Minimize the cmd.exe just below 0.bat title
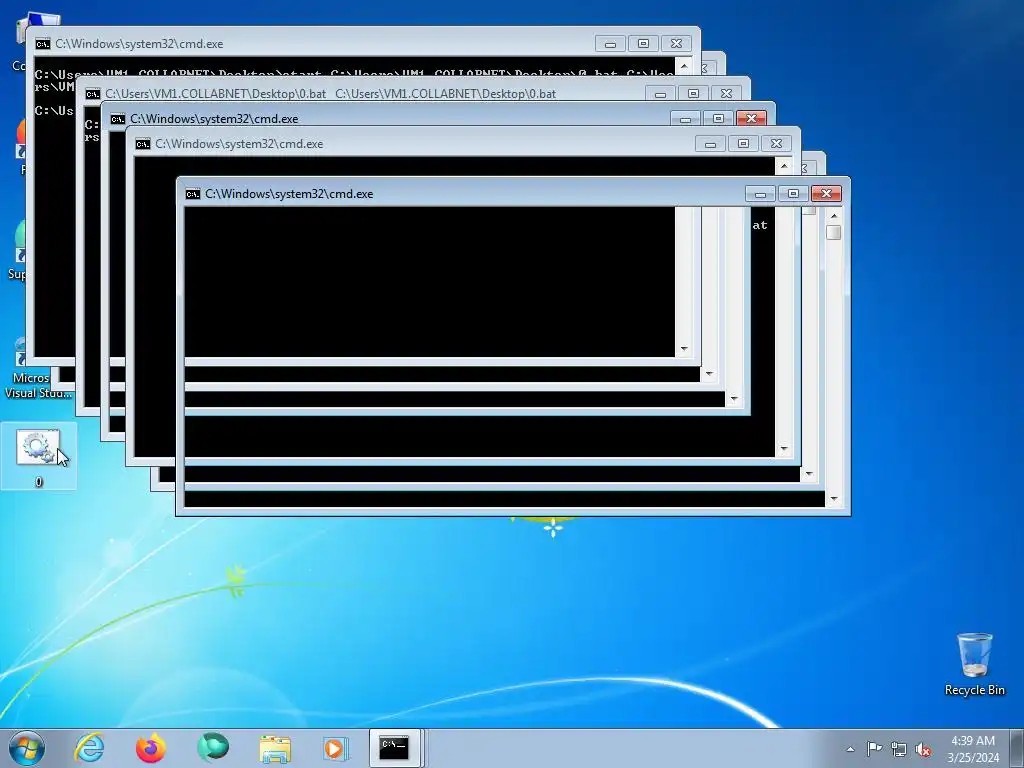Screen dimensions: 1024x768 [685, 119]
